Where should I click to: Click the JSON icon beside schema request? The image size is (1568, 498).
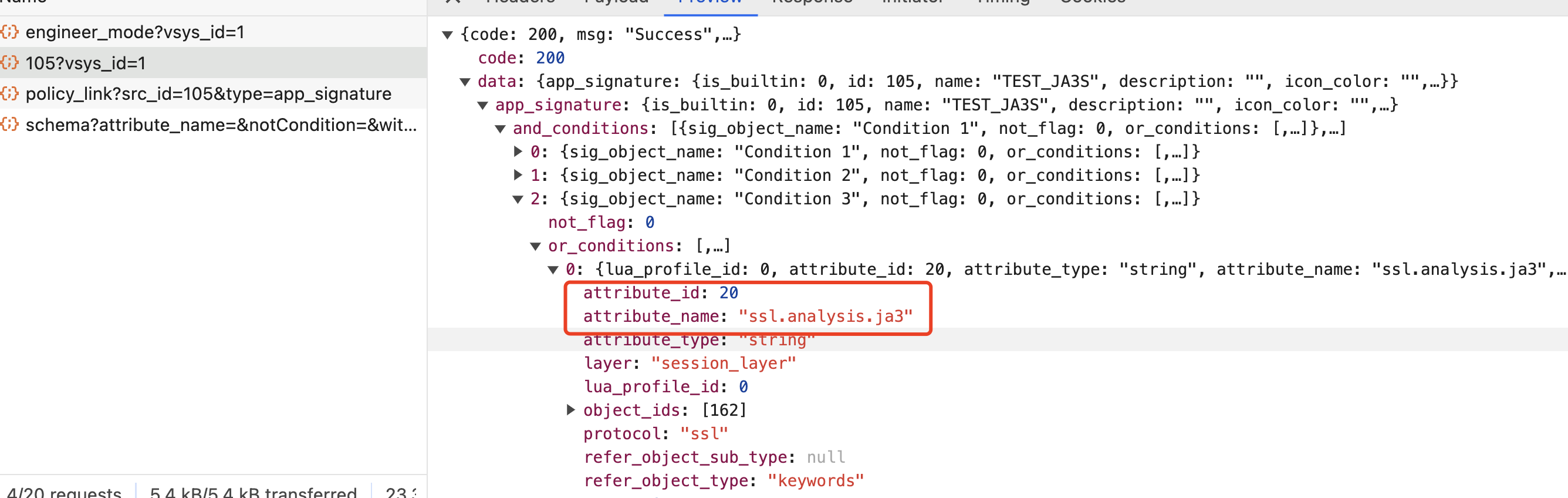(10, 125)
